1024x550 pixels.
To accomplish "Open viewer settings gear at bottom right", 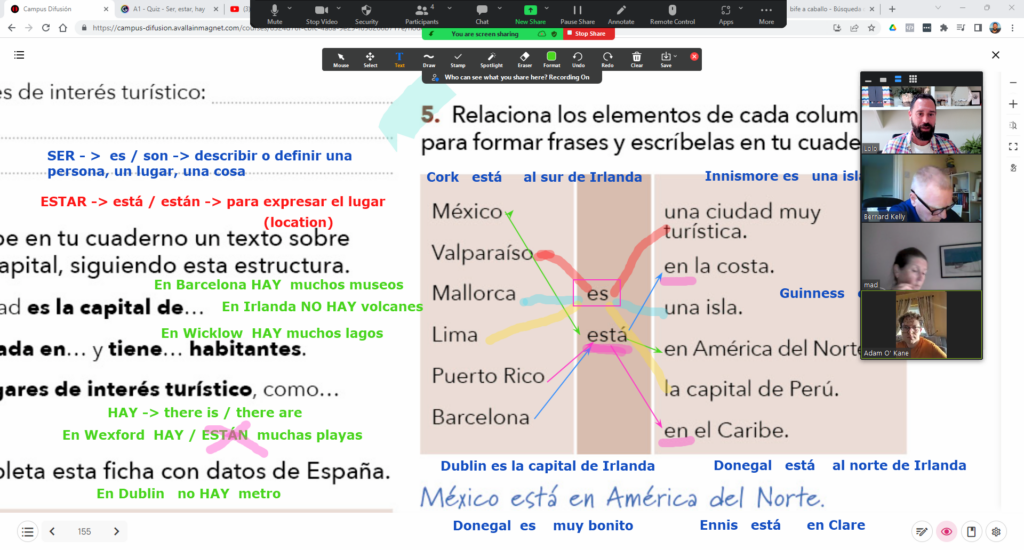I will (996, 532).
